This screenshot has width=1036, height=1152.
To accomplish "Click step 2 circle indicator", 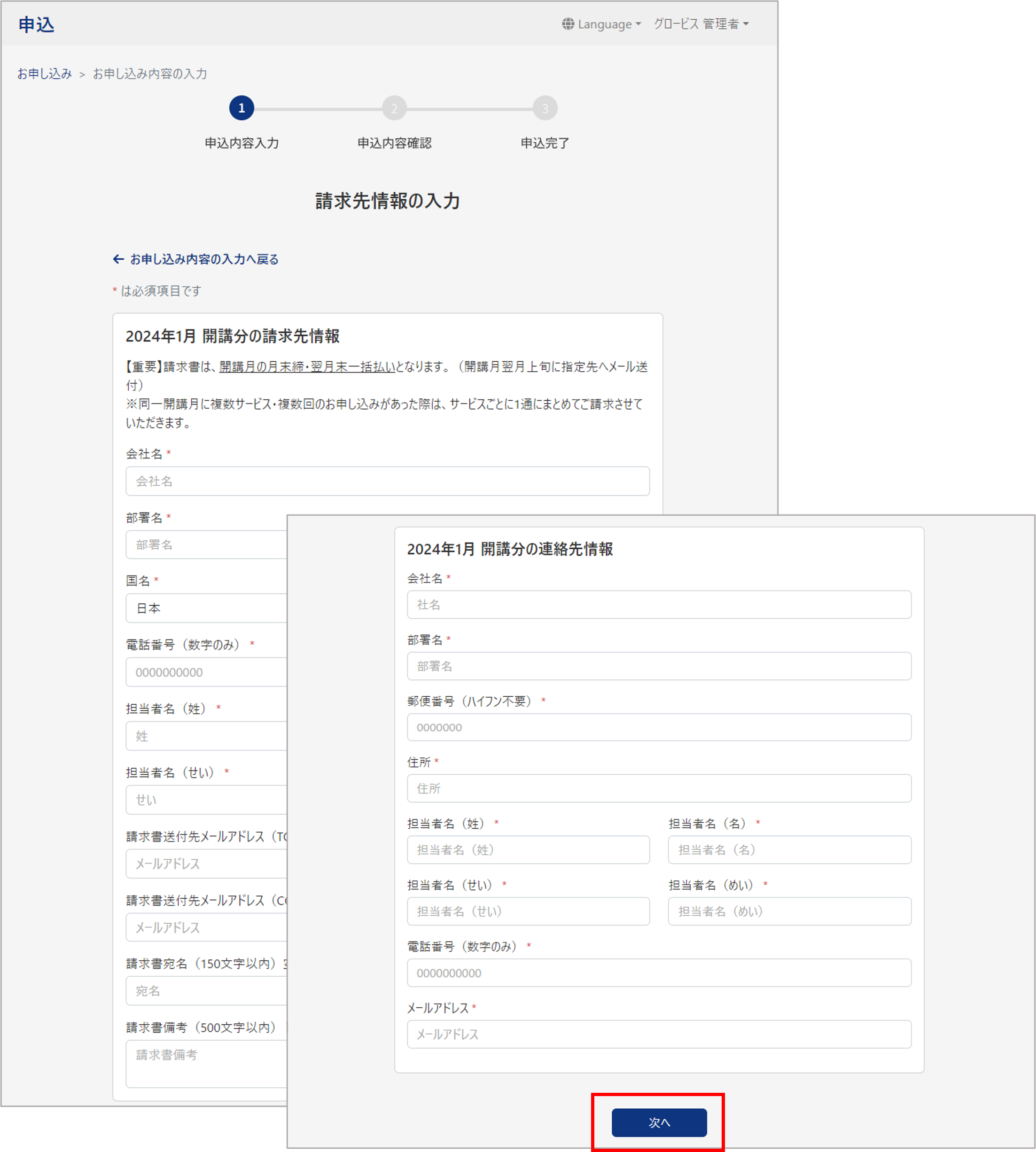I will click(x=394, y=108).
